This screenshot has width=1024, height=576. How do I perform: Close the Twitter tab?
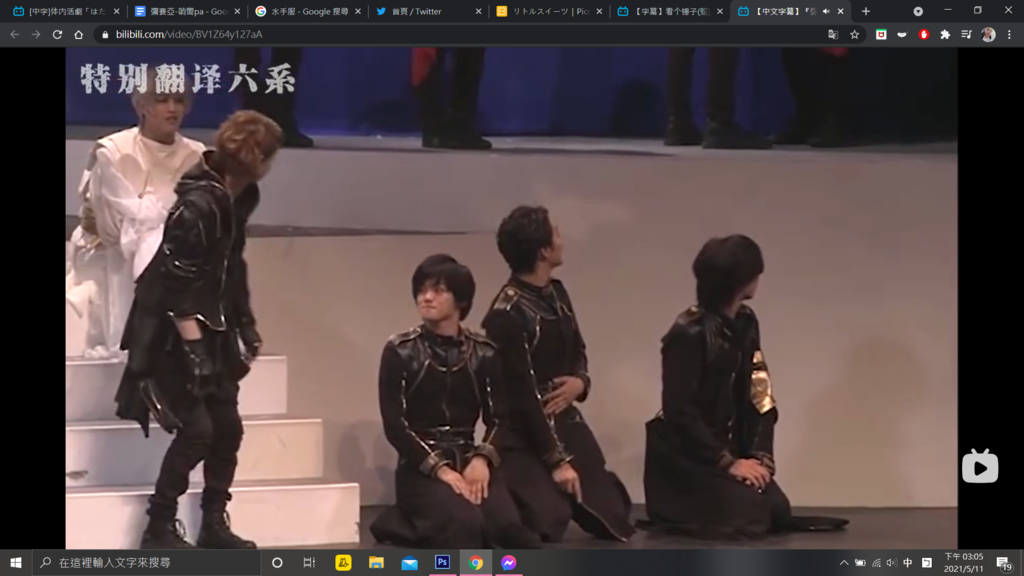click(x=479, y=11)
